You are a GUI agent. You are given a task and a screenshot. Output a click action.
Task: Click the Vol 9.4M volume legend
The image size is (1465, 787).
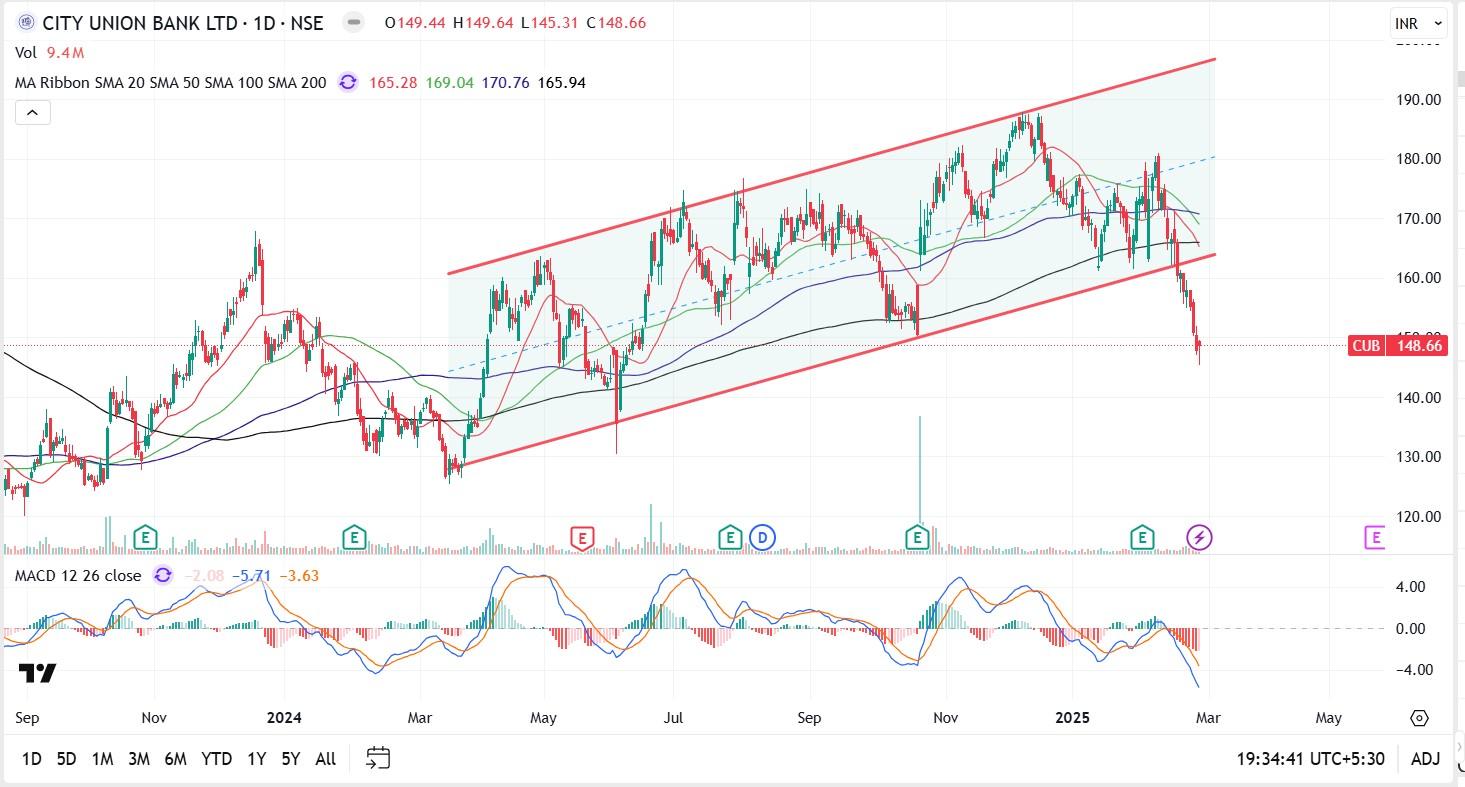[x=50, y=52]
